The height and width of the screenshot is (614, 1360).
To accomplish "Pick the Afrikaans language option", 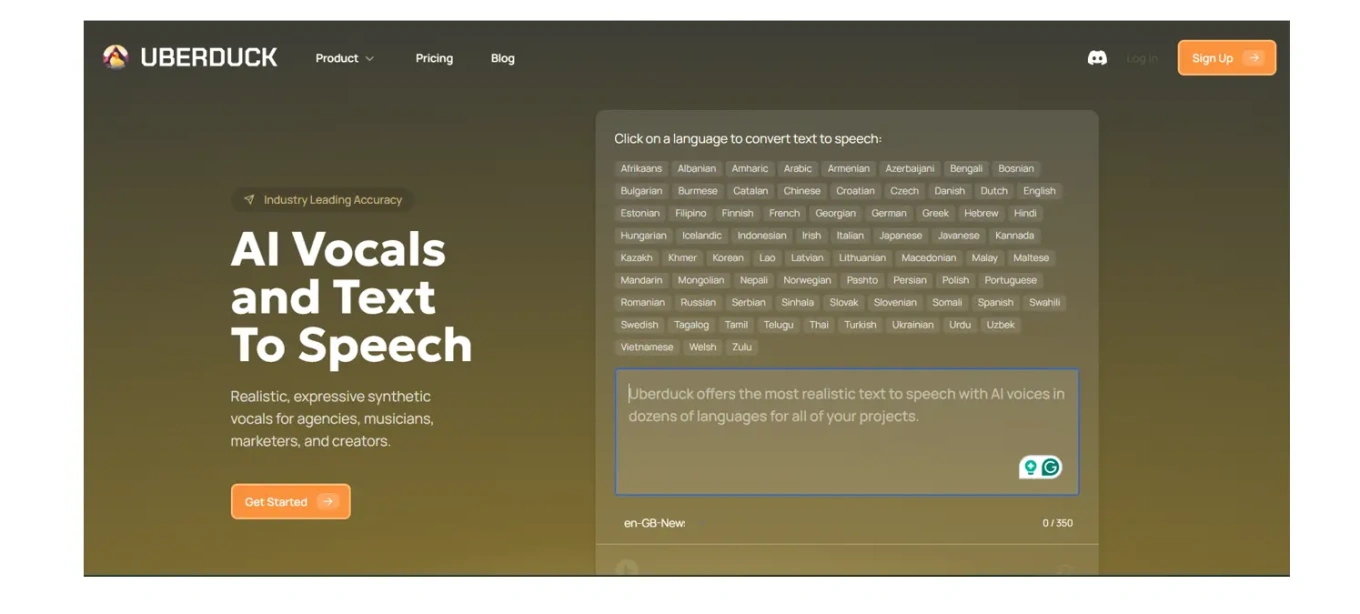I will pos(641,169).
